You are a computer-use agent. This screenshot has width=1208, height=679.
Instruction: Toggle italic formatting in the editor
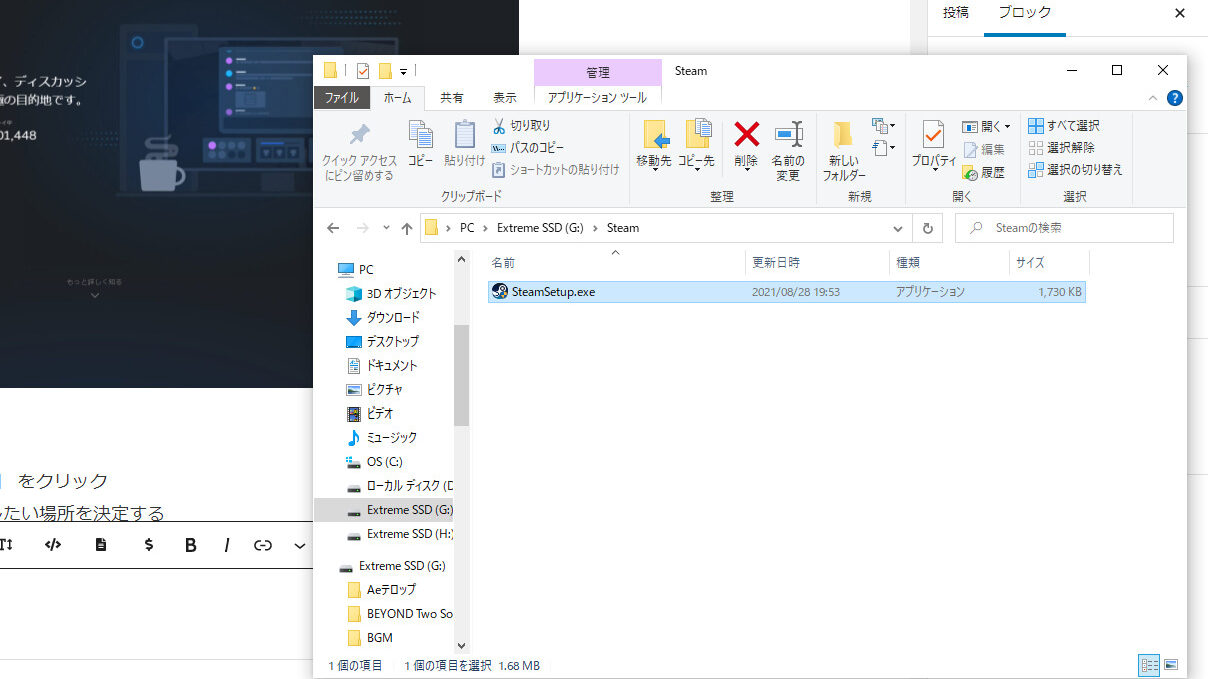227,545
